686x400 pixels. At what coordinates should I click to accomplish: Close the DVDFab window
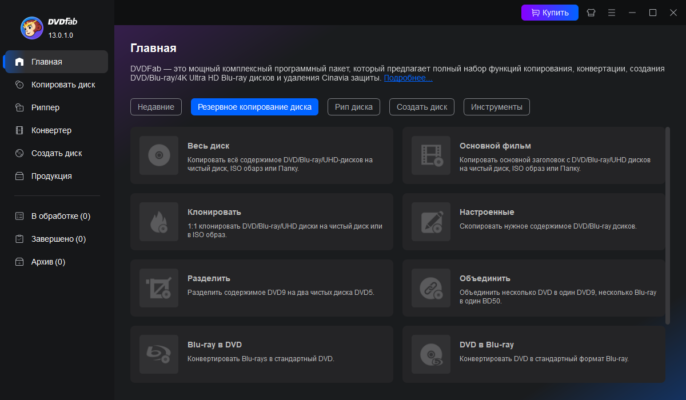(673, 13)
